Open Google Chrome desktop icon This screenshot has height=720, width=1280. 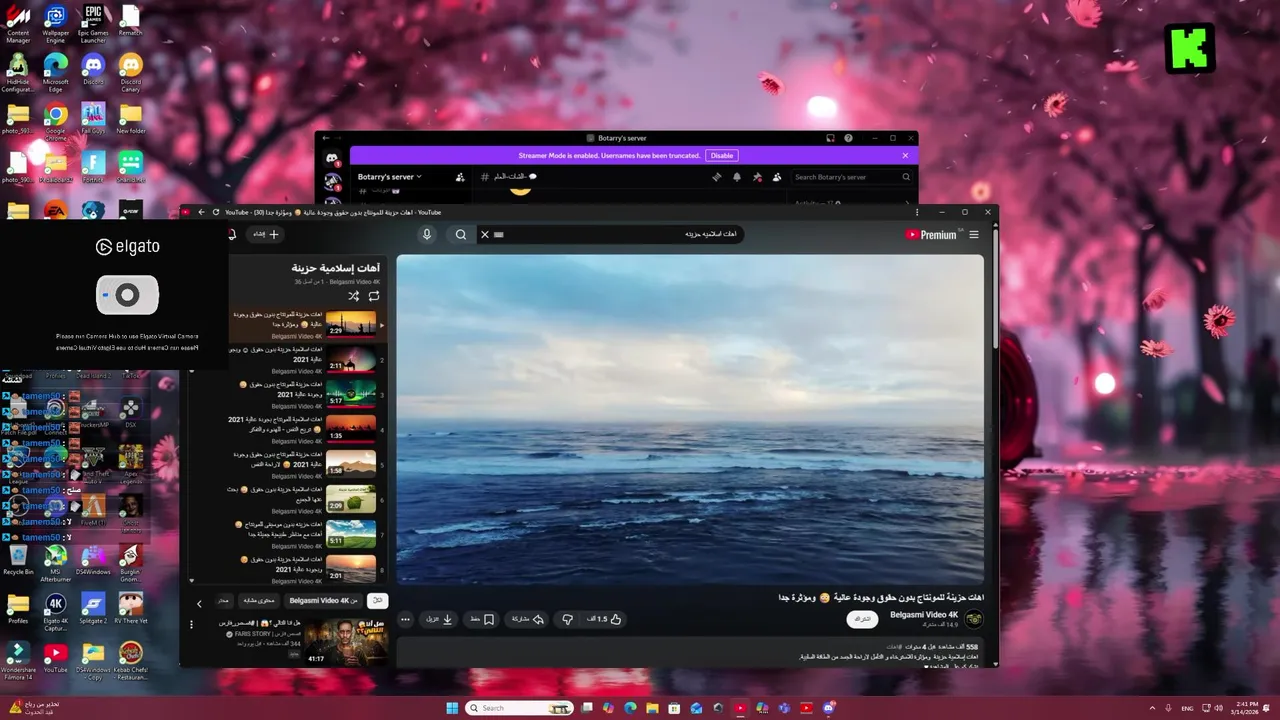pyautogui.click(x=56, y=119)
